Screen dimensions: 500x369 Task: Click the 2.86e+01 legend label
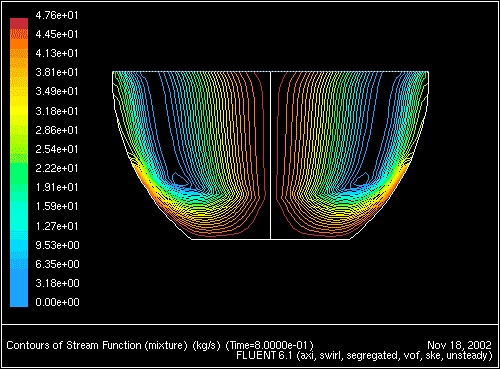(x=57, y=130)
